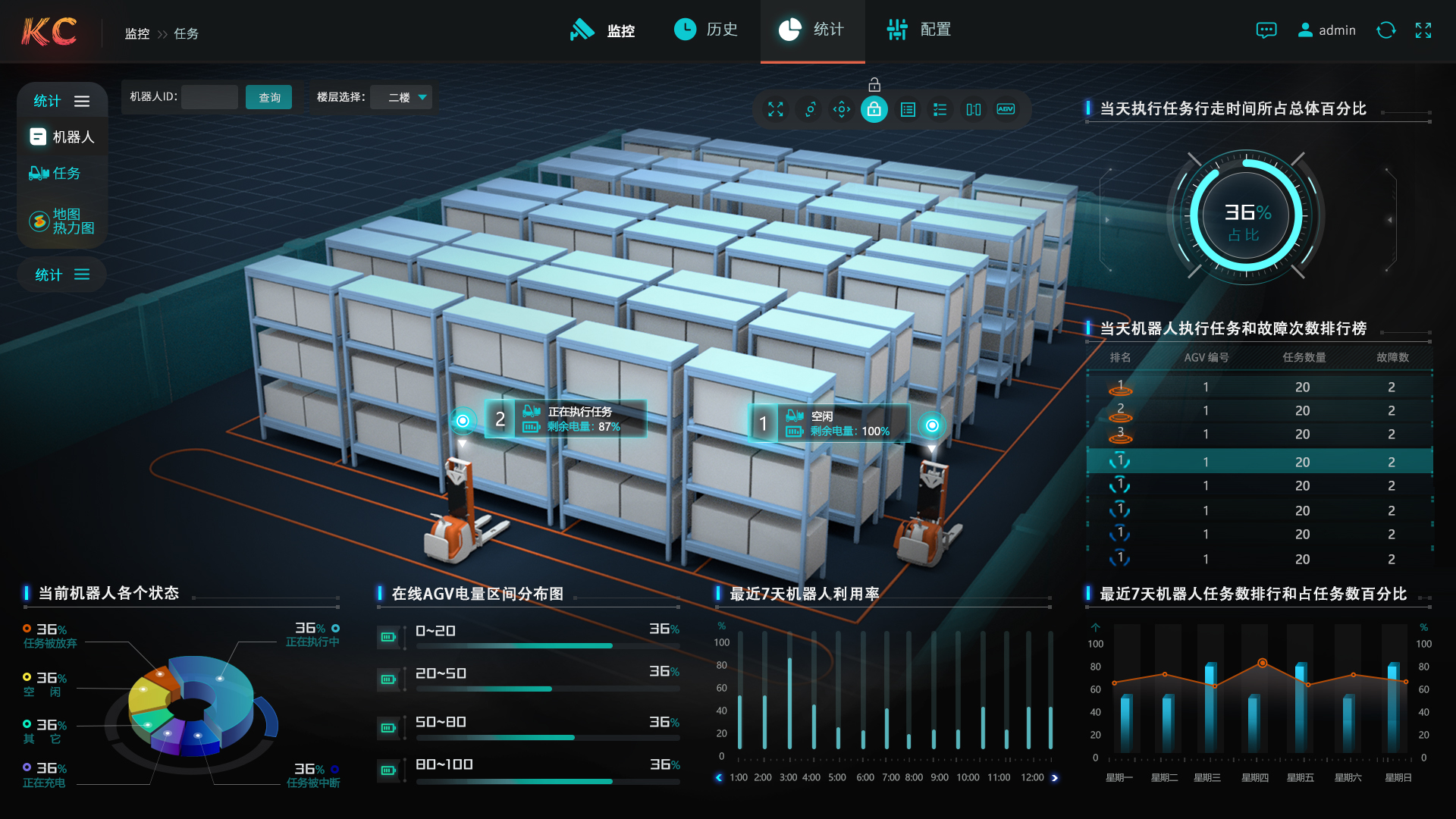The image size is (1456, 819).
Task: Toggle browser fullscreen icon at top right
Action: click(x=1423, y=30)
